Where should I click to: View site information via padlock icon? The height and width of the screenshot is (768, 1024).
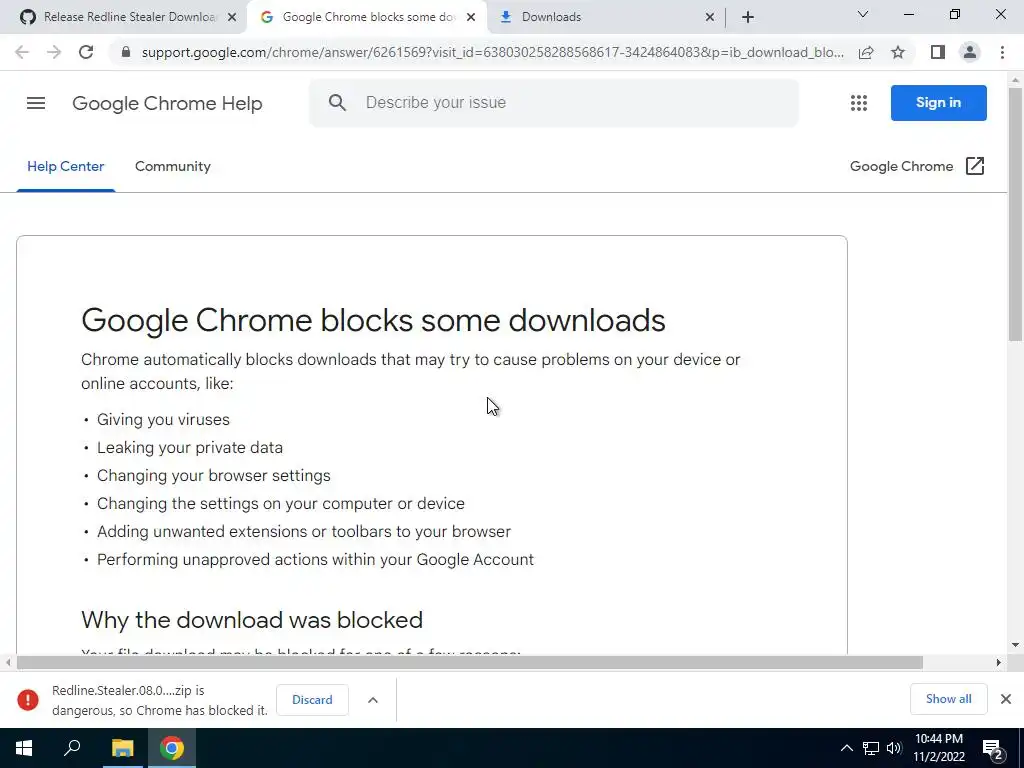tap(126, 52)
